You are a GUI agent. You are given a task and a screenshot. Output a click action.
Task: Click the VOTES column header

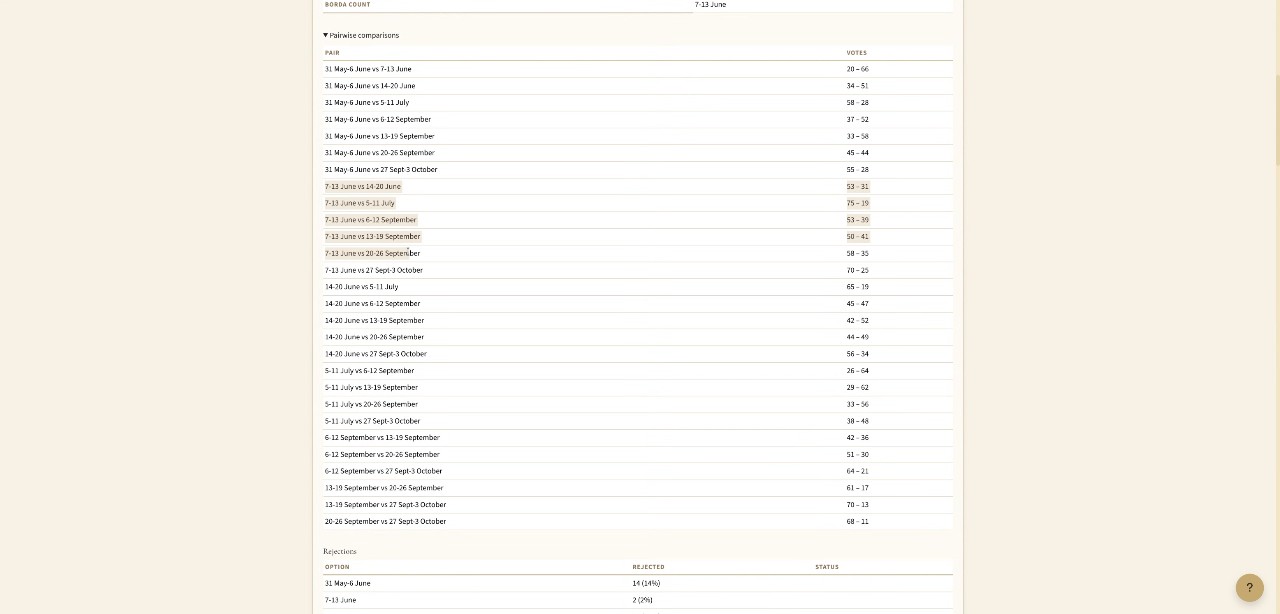tap(857, 52)
